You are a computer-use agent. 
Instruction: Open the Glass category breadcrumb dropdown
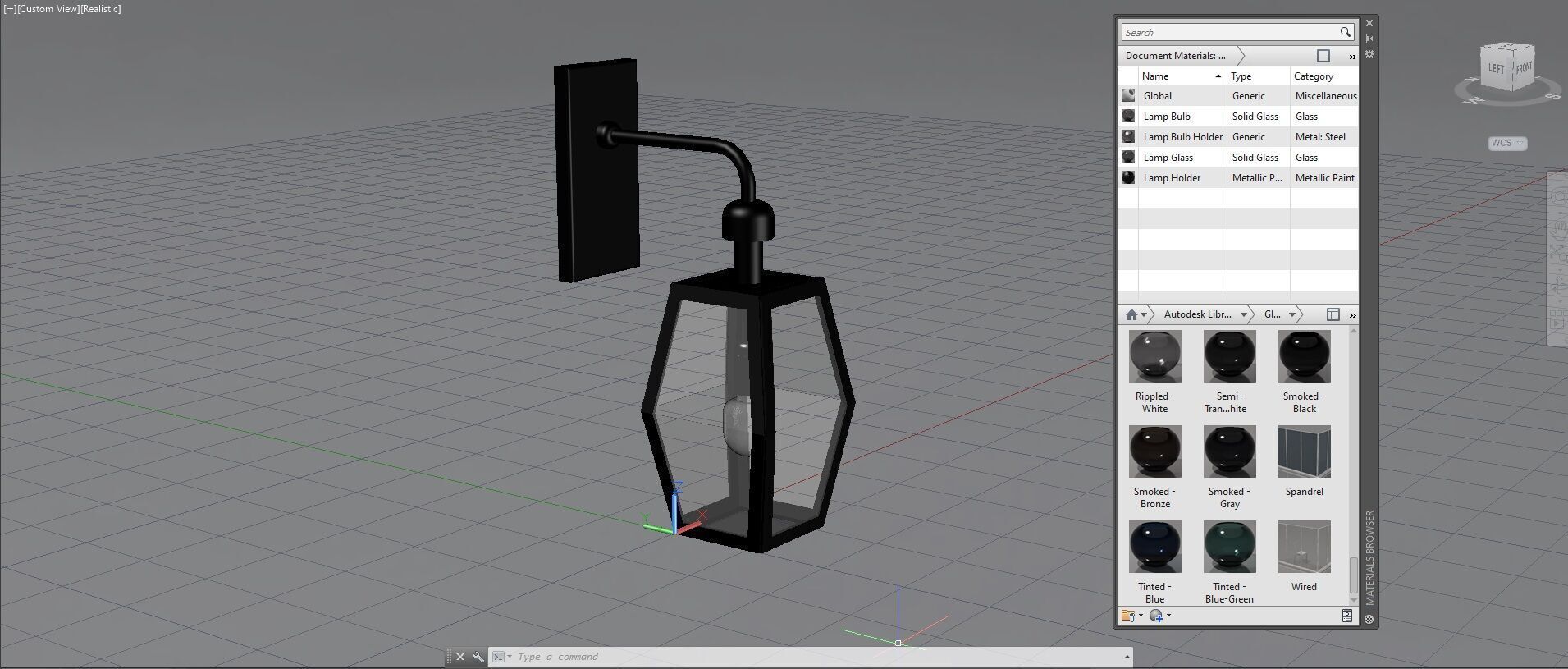point(1291,314)
